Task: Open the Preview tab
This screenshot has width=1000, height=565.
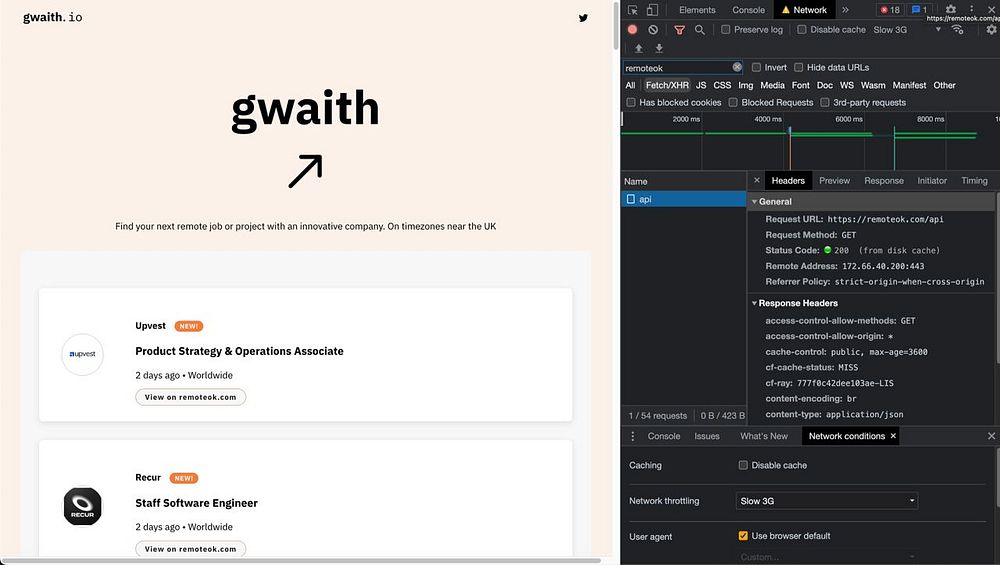Action: coord(834,180)
